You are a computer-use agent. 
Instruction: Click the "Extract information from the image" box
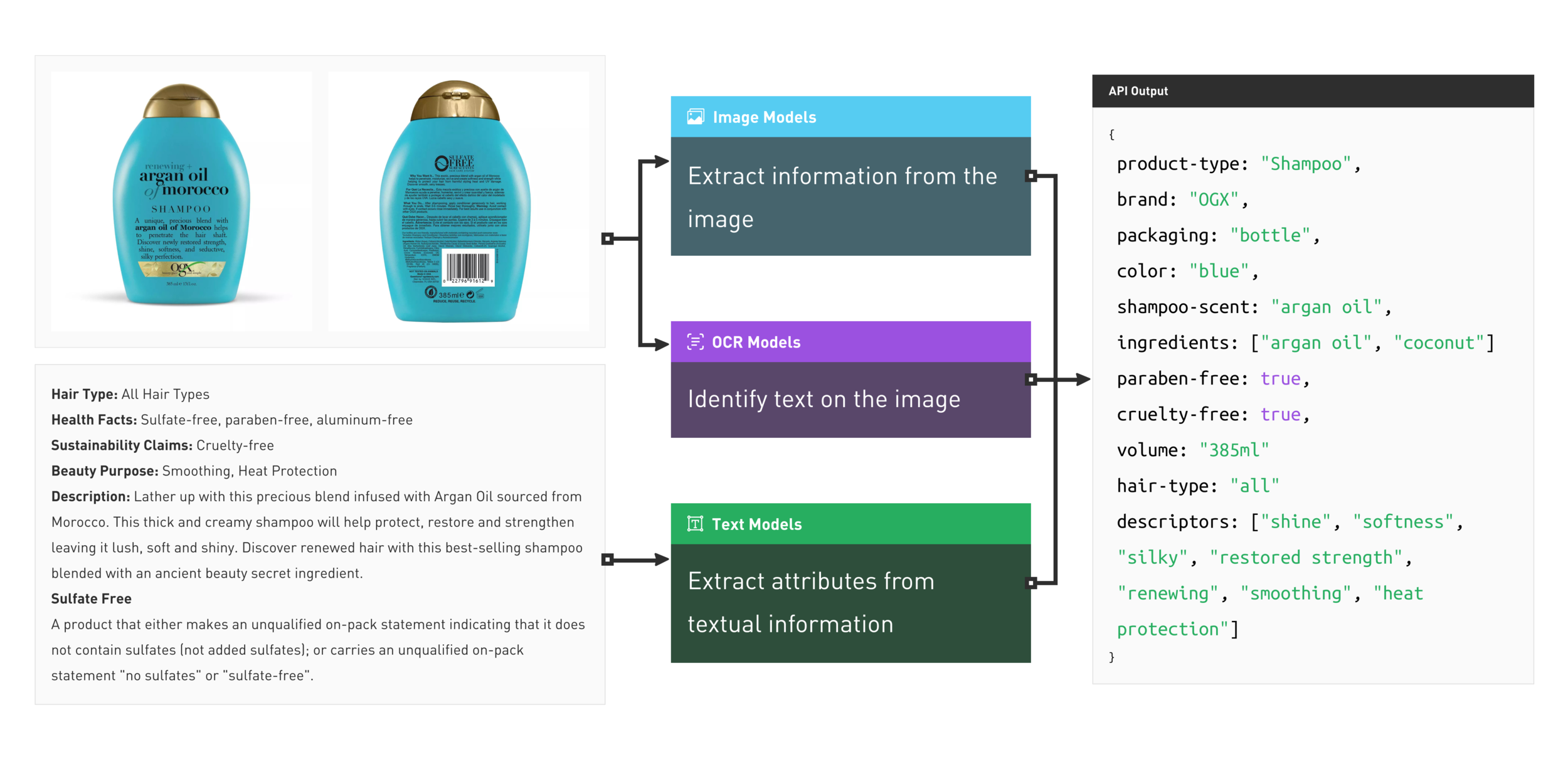tap(850, 196)
